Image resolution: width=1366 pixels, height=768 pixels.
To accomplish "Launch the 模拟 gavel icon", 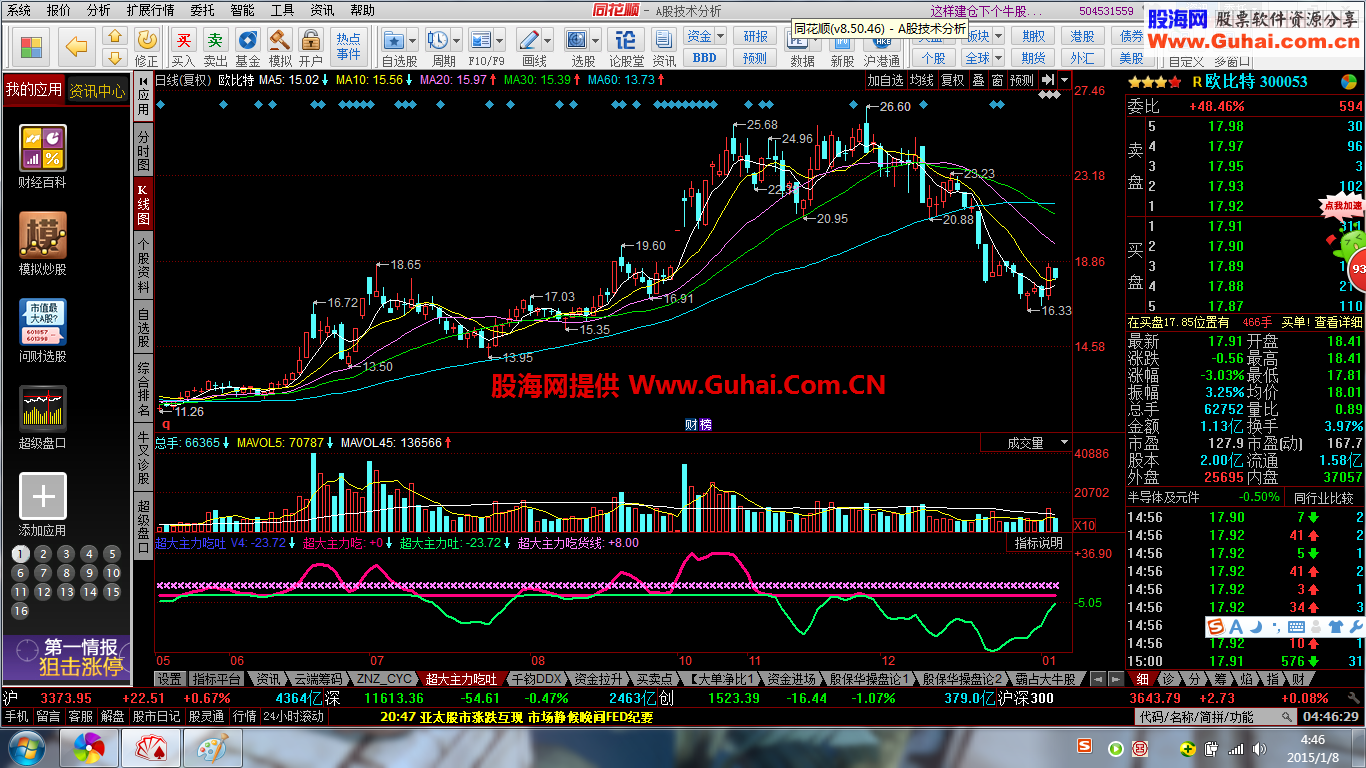I will 280,47.
